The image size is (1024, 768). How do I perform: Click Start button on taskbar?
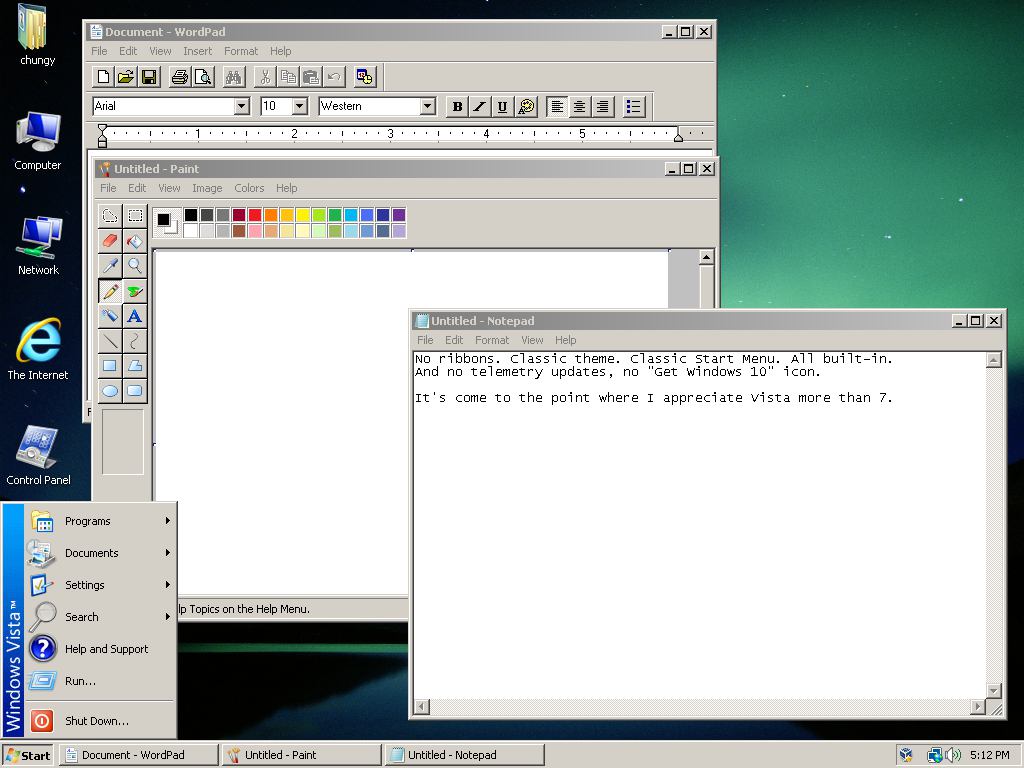coord(27,755)
